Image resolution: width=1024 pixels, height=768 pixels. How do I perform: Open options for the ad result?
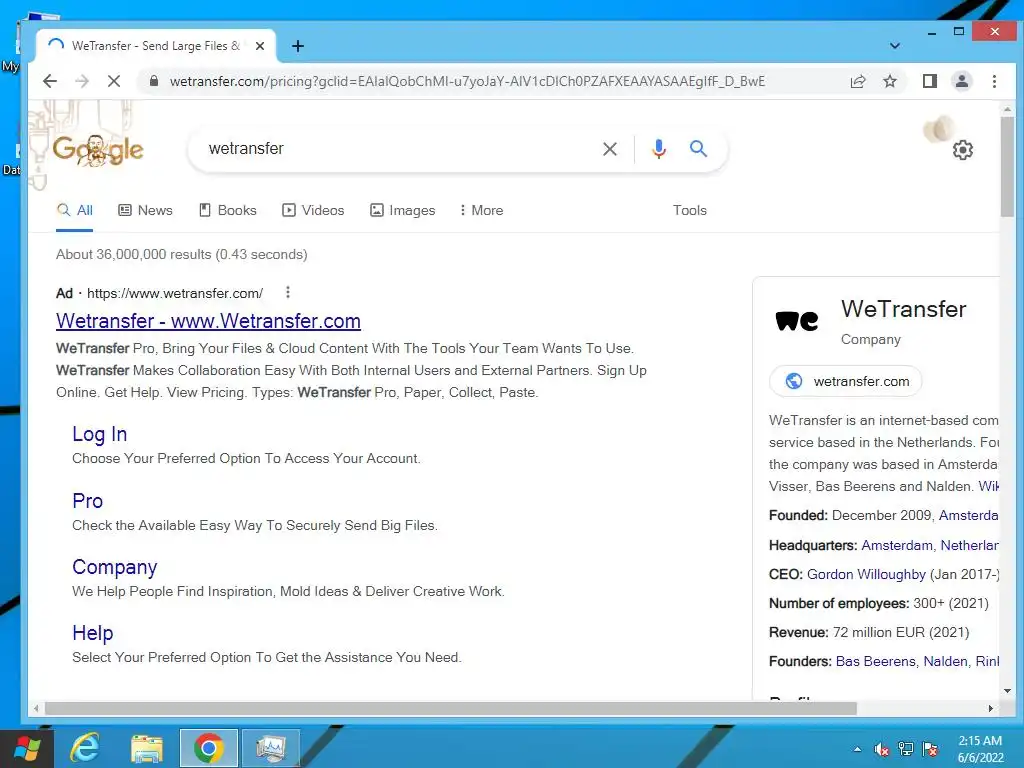[x=288, y=293]
